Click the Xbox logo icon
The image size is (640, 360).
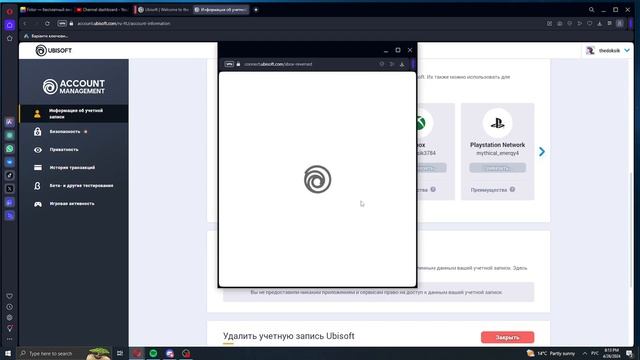pos(421,123)
